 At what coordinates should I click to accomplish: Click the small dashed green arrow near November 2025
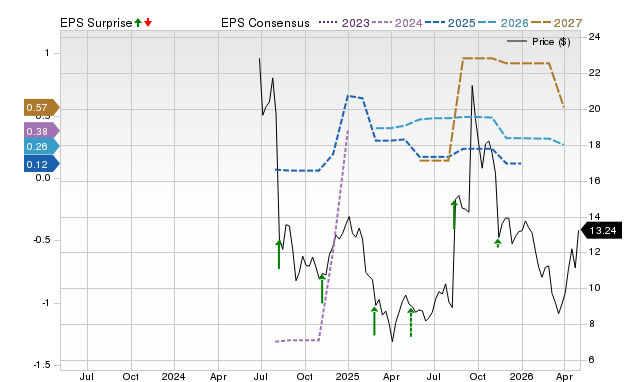[x=498, y=243]
